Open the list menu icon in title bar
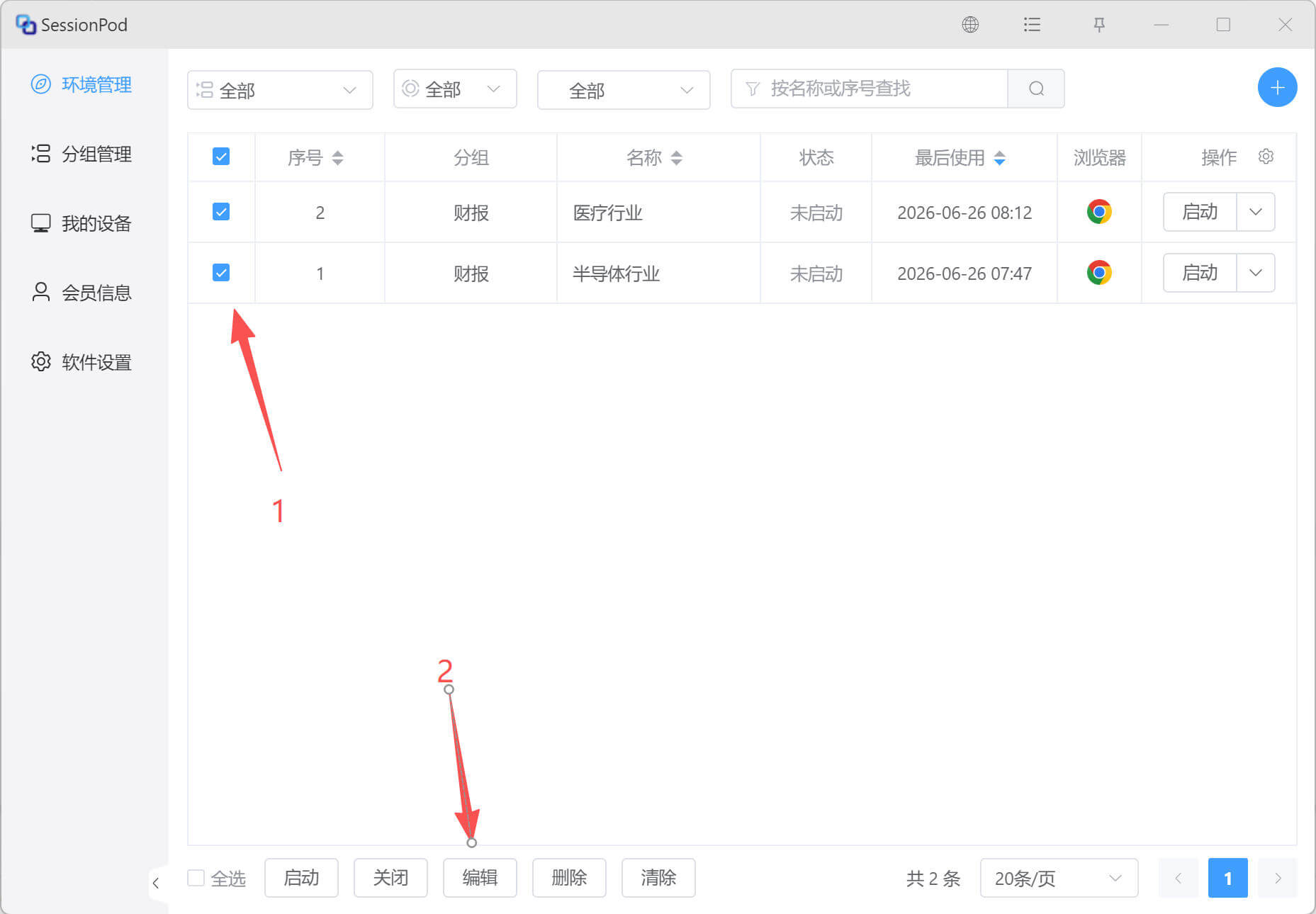Image resolution: width=1316 pixels, height=914 pixels. (x=1033, y=25)
